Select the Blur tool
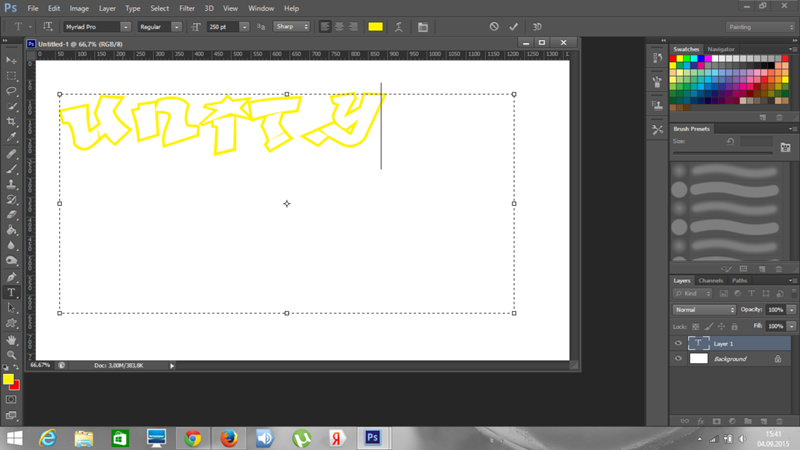The width and height of the screenshot is (800, 450). pyautogui.click(x=11, y=245)
